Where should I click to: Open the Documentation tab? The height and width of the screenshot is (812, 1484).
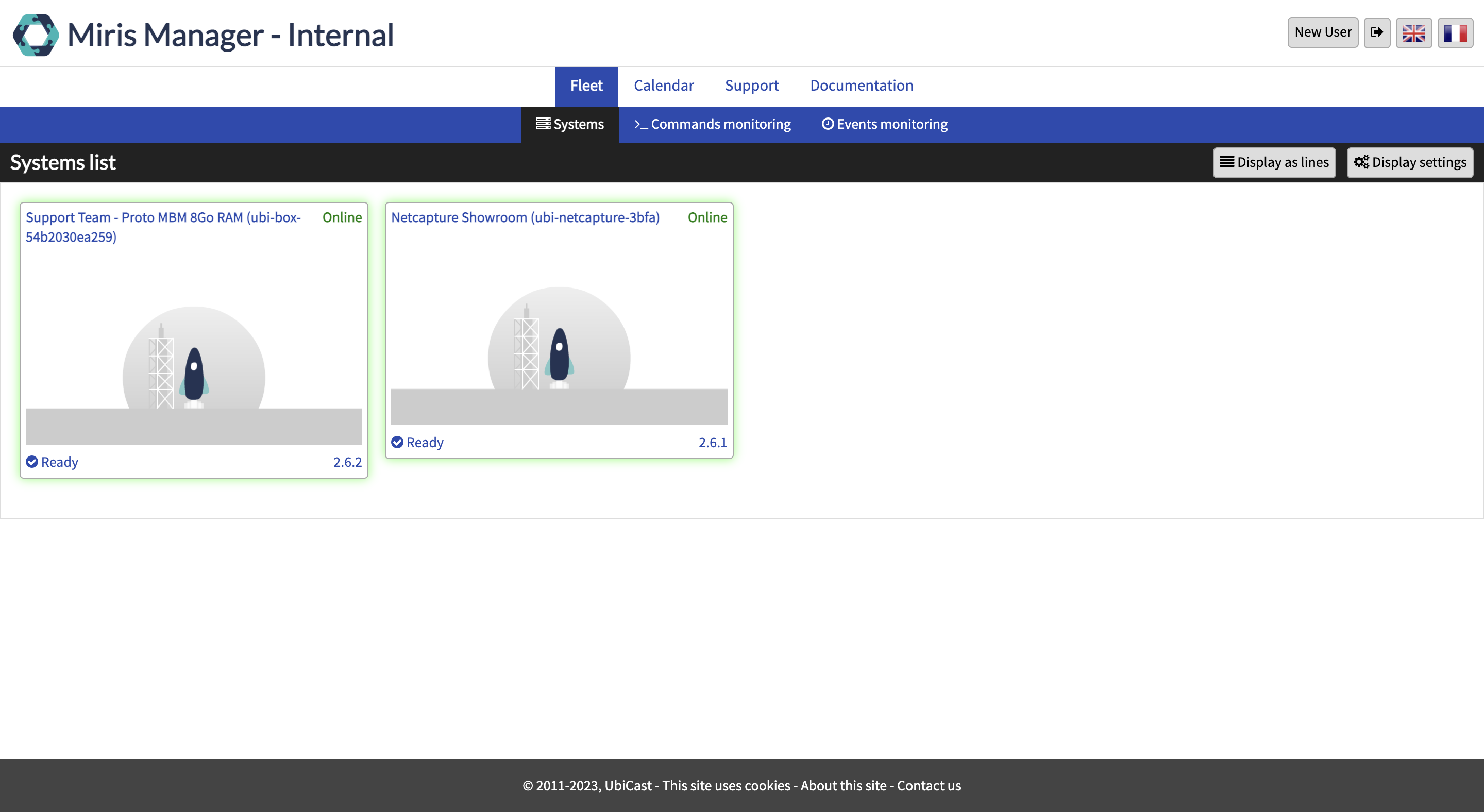(x=862, y=86)
